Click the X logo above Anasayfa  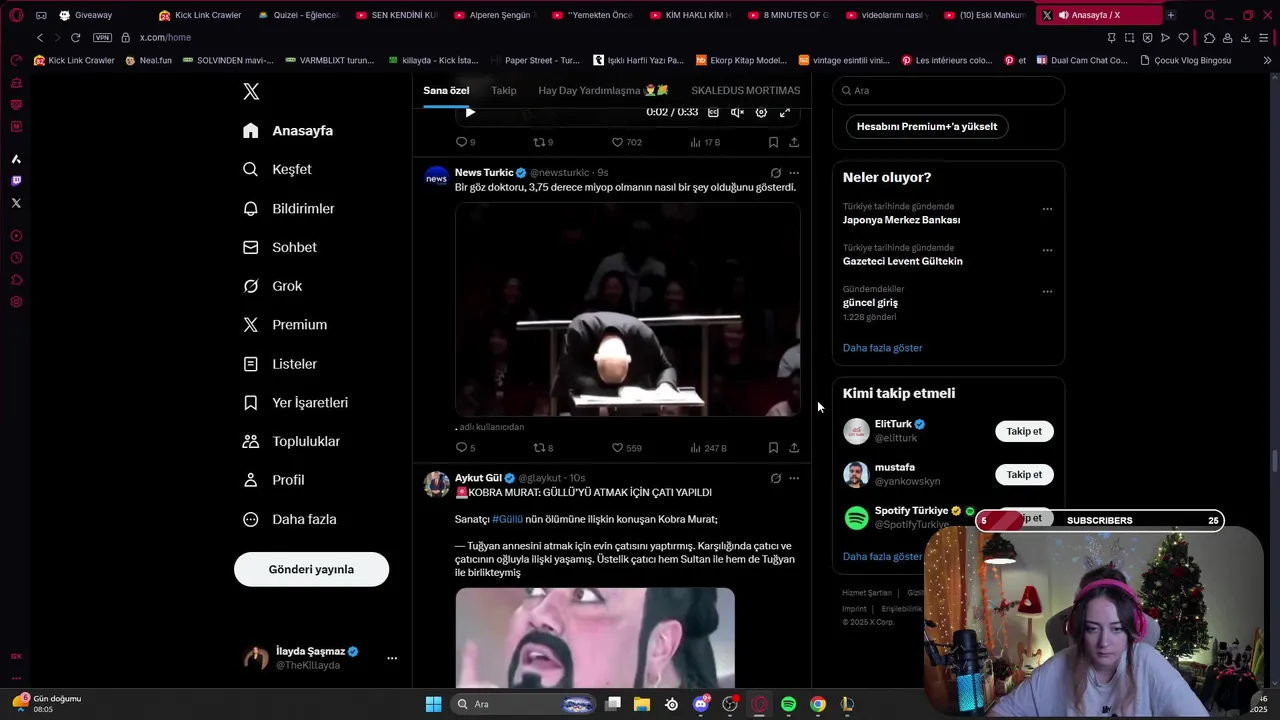pyautogui.click(x=251, y=92)
